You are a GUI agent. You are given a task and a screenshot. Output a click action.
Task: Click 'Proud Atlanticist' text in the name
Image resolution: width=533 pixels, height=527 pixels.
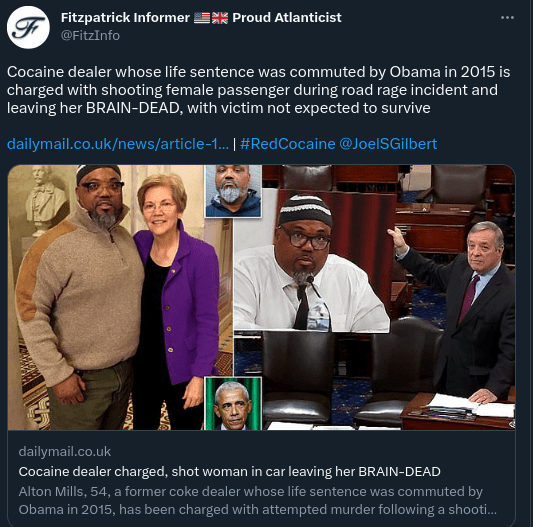click(x=287, y=17)
